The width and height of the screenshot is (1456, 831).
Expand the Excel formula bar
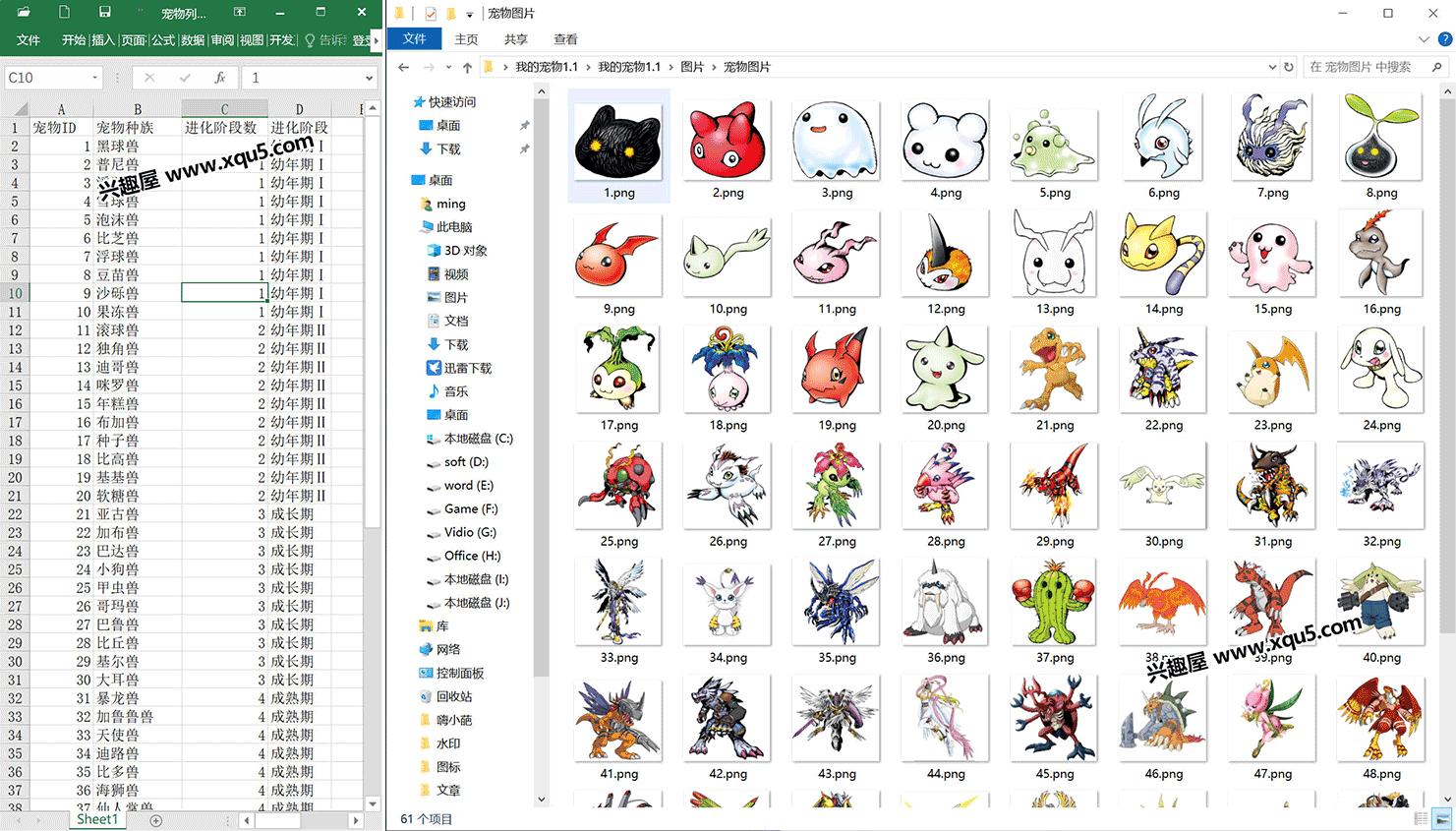point(370,78)
